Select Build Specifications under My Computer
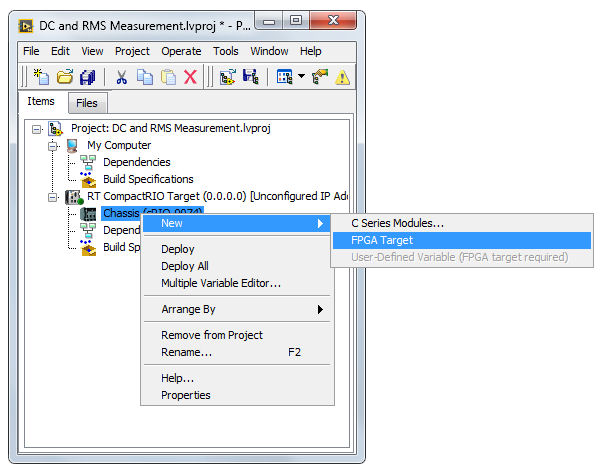The height and width of the screenshot is (471, 601). (148, 180)
